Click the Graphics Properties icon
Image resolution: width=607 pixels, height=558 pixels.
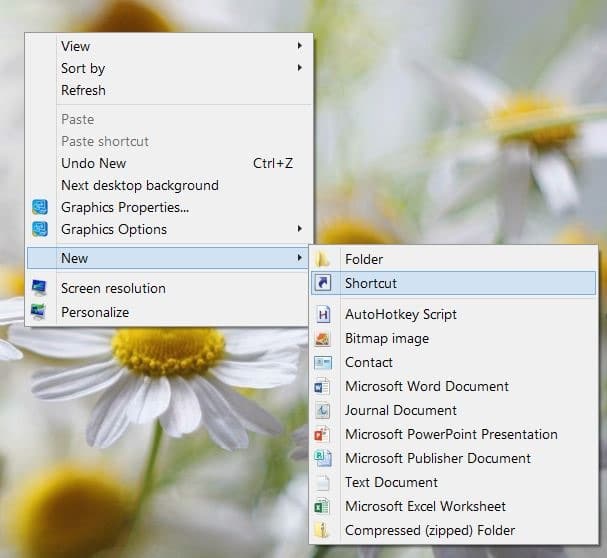[40, 207]
